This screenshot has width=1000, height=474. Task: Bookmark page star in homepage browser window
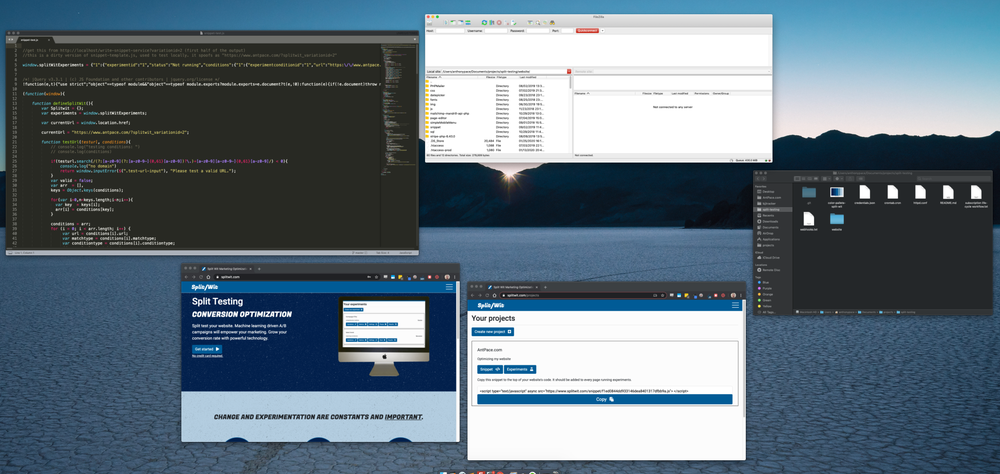click(376, 277)
